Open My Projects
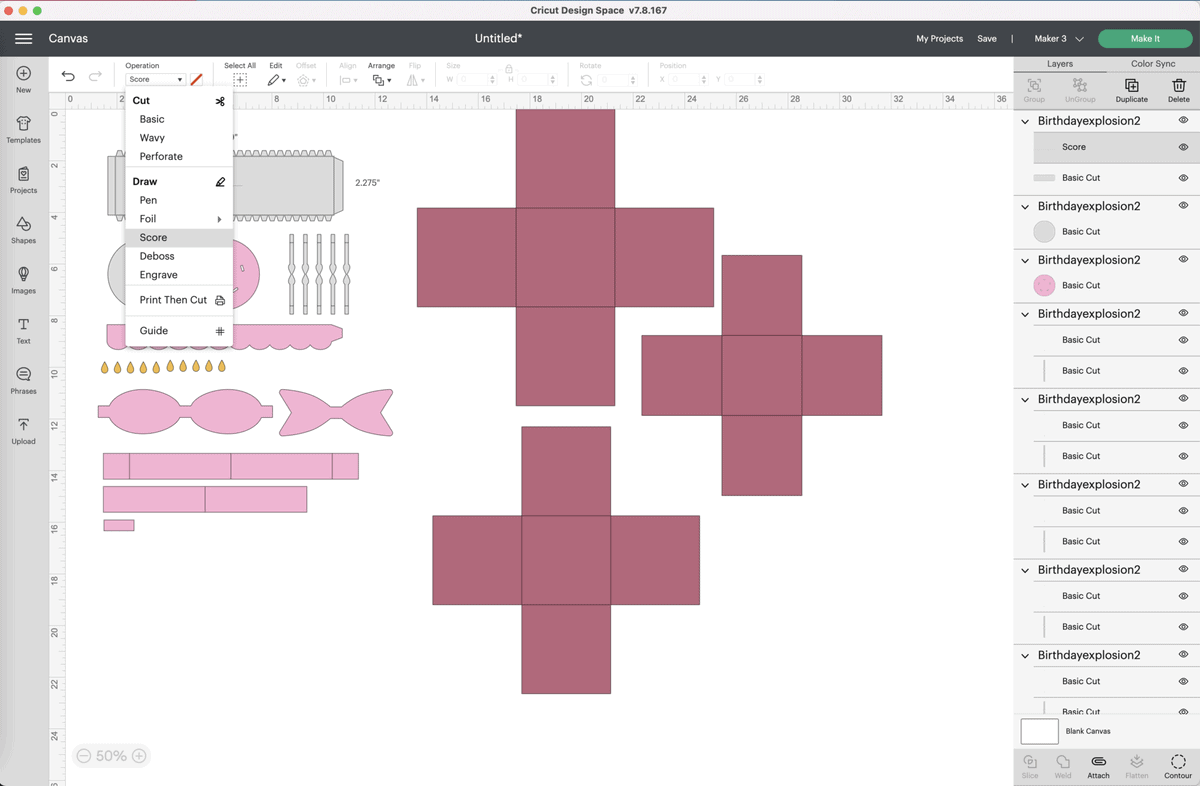 point(939,39)
